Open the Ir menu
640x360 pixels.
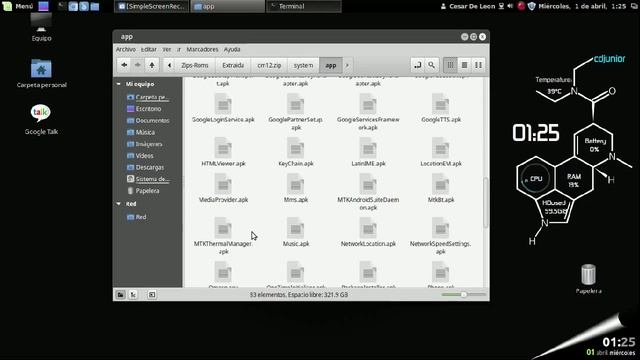[179, 49]
